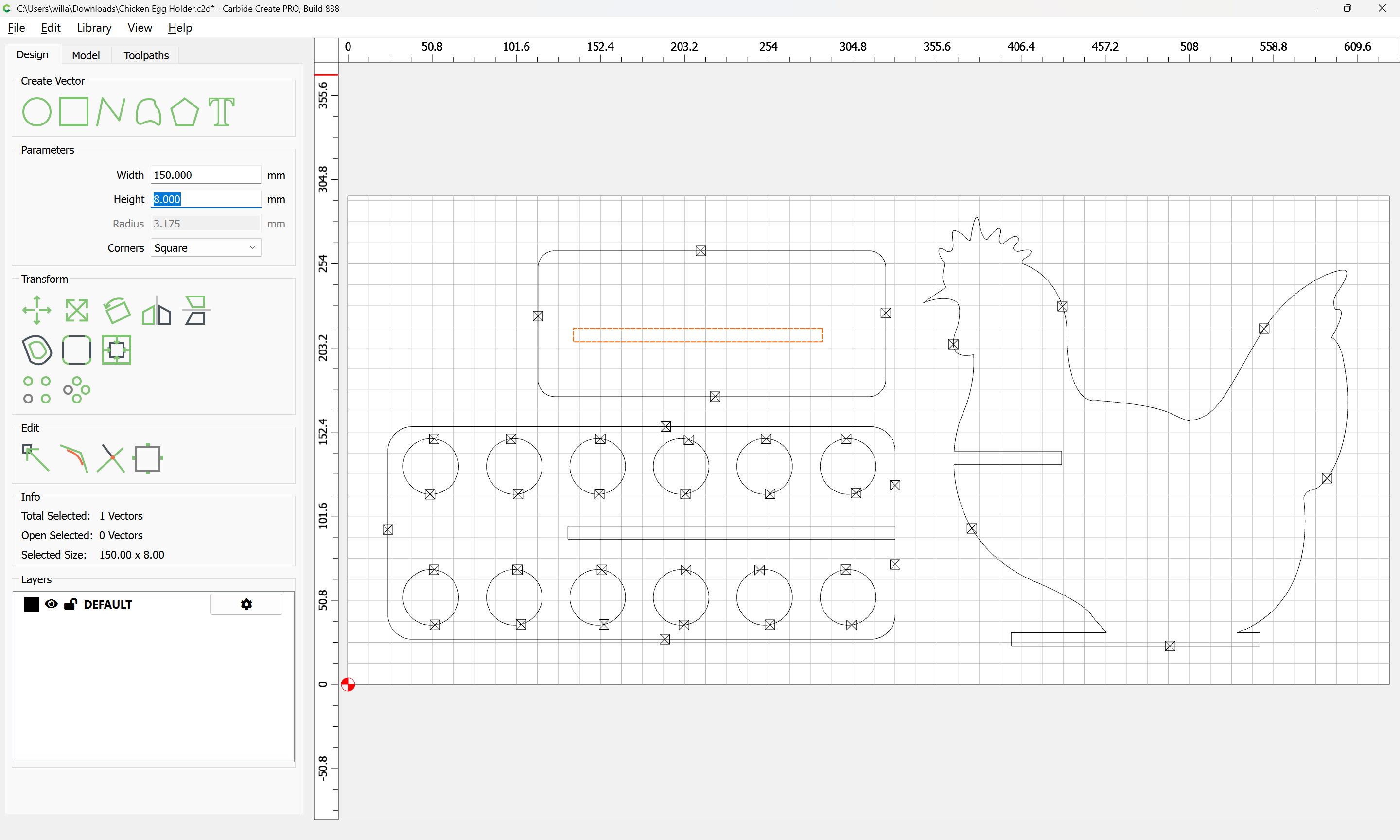The image size is (1400, 840).
Task: Open the Corners dropdown
Action: [206, 248]
